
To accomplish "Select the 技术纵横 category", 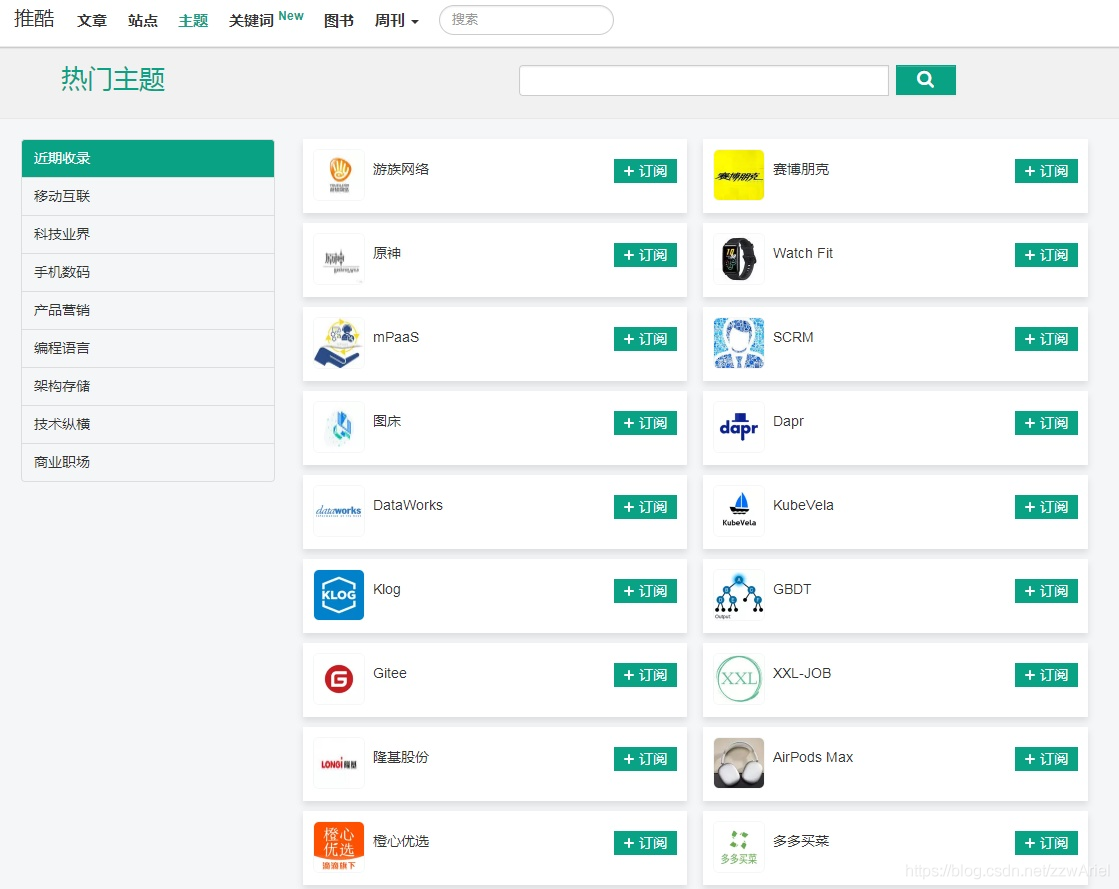I will click(x=148, y=424).
